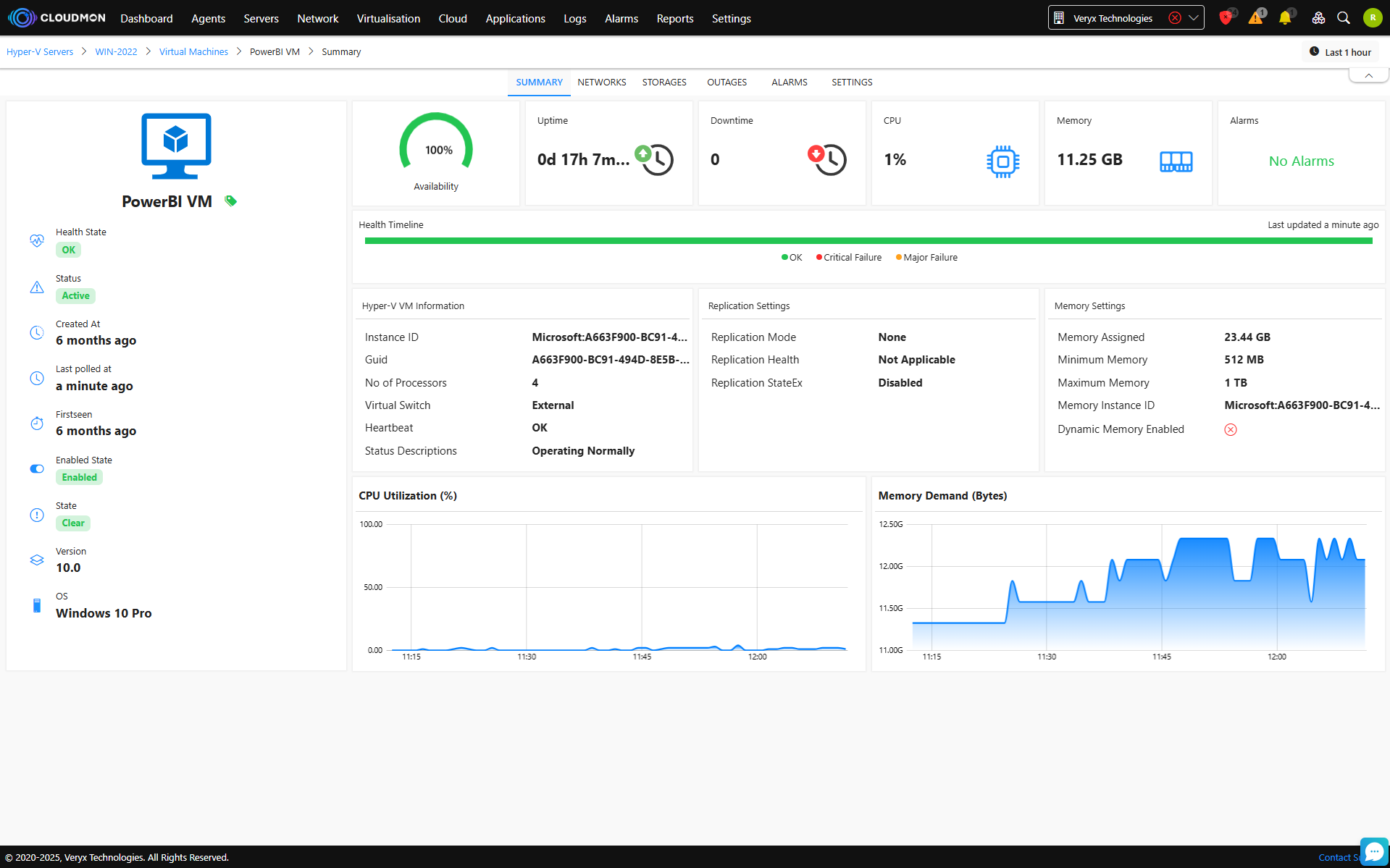Screen dimensions: 1390x868
Task: Switch to the NETWORKS tab
Action: tap(601, 83)
